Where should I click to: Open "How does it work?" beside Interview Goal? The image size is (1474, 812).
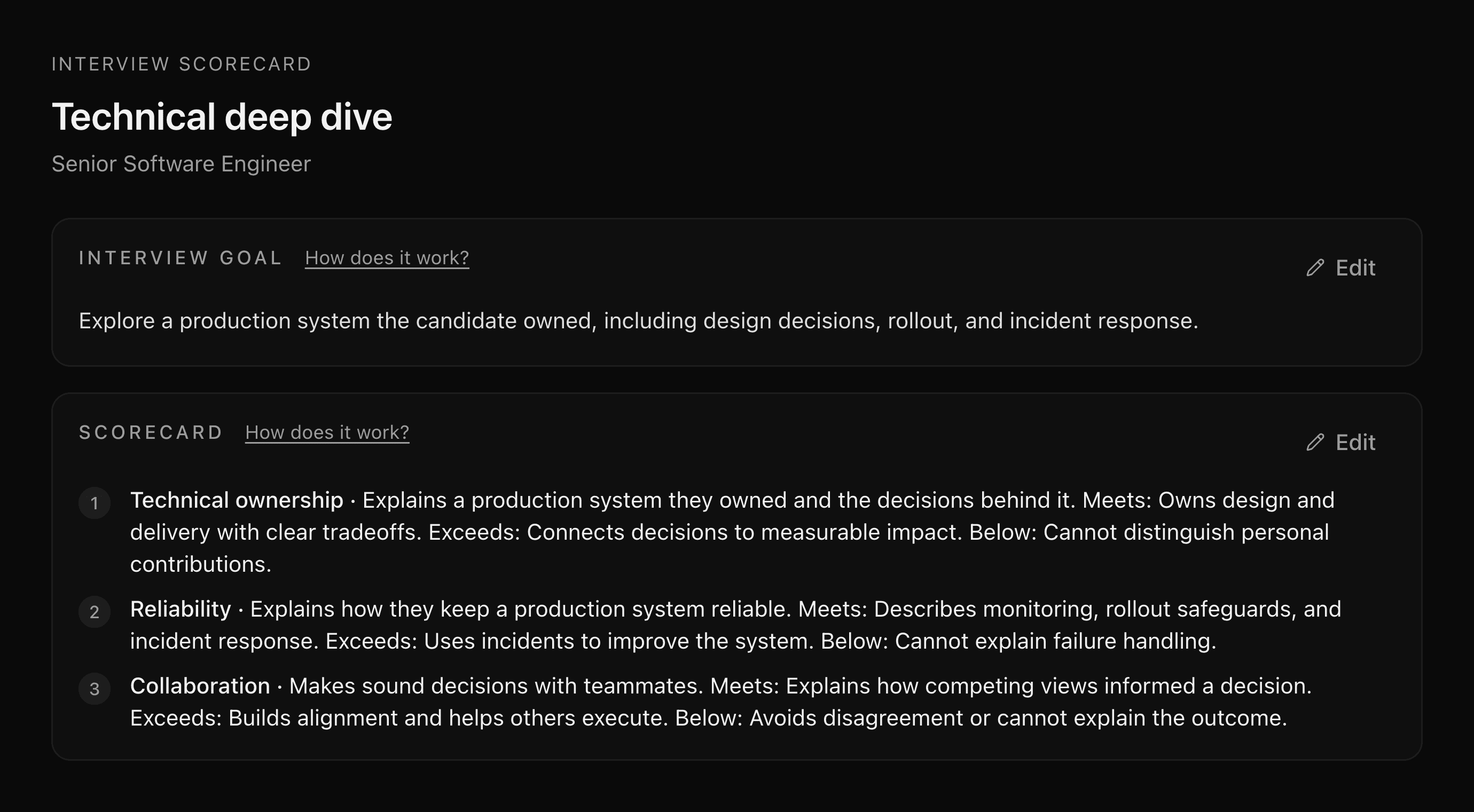[x=387, y=258]
